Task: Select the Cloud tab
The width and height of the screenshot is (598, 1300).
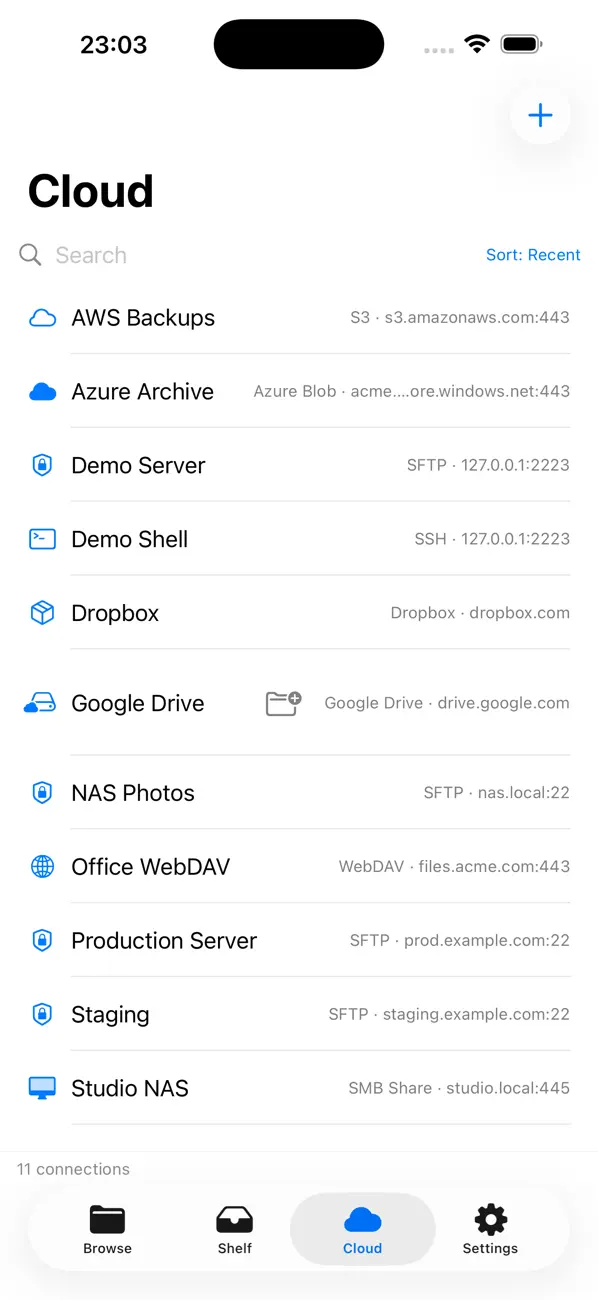Action: tap(362, 1229)
